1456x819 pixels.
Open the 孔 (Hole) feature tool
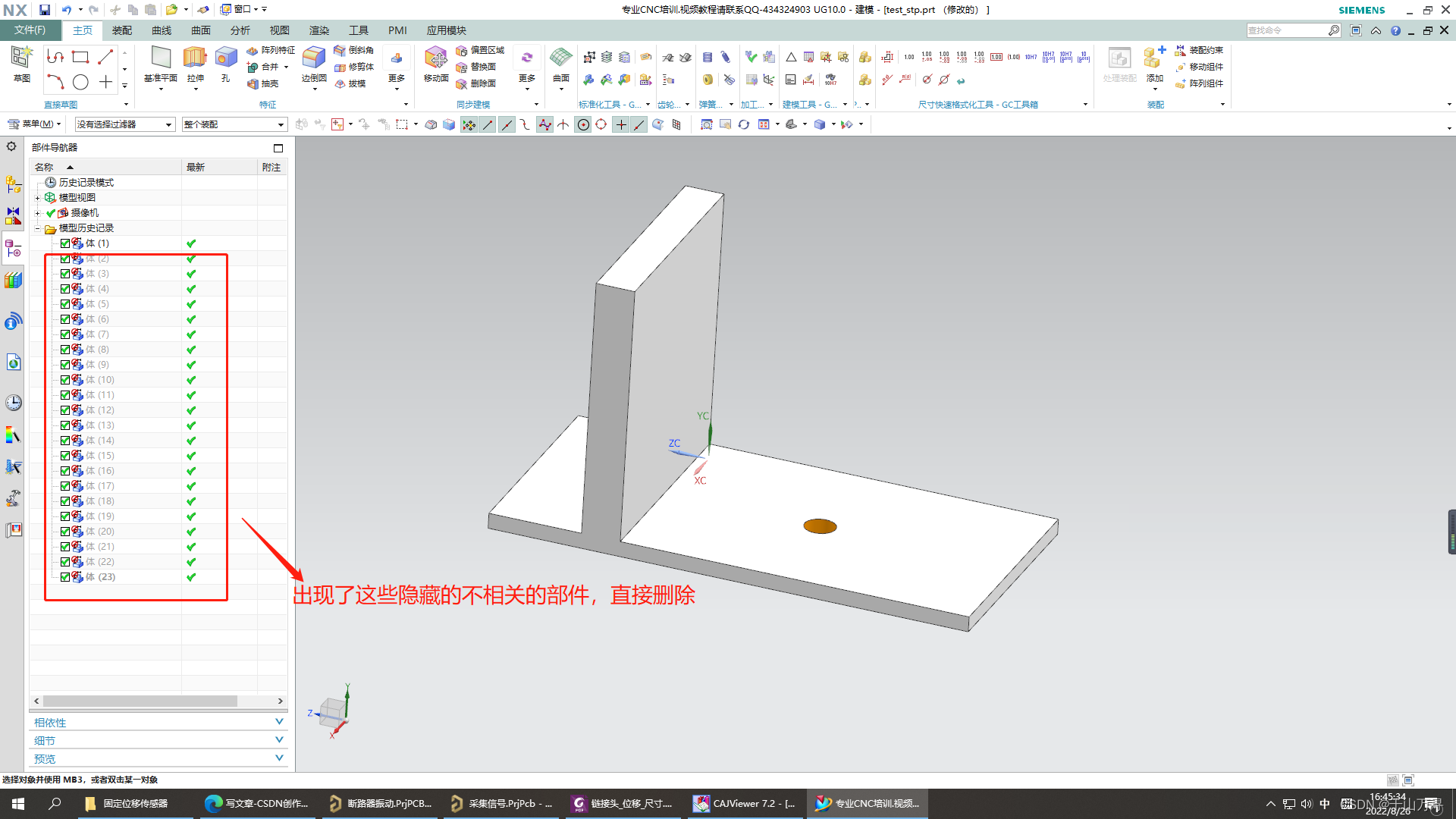point(225,58)
